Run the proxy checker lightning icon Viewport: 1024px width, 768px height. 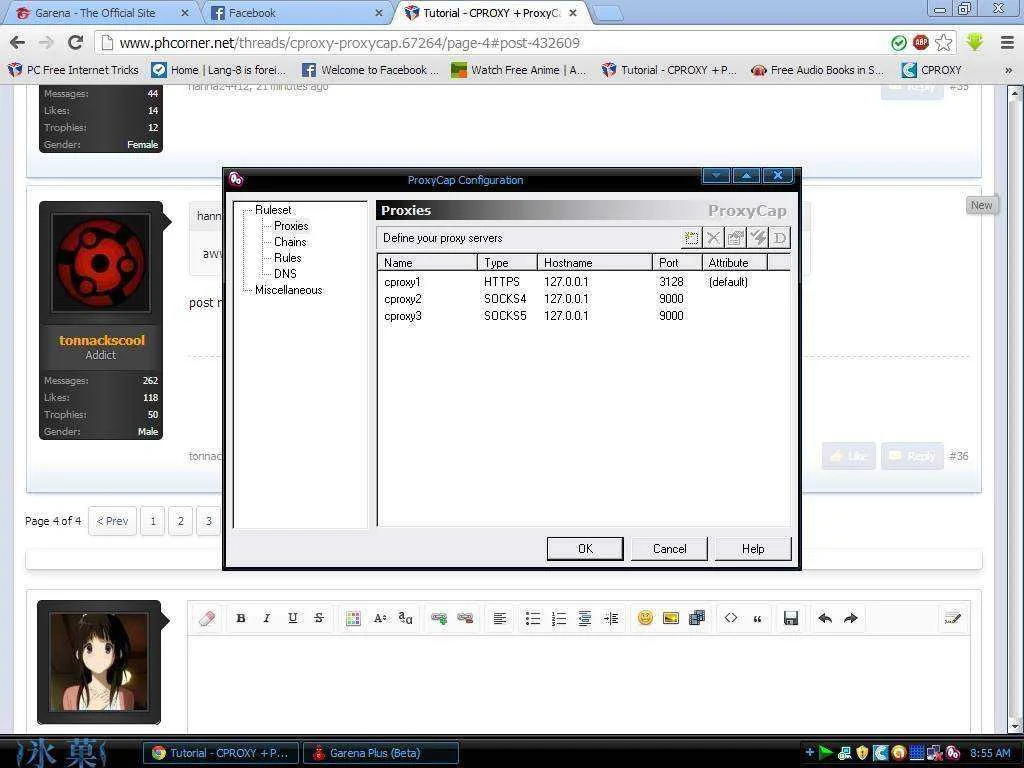[758, 238]
